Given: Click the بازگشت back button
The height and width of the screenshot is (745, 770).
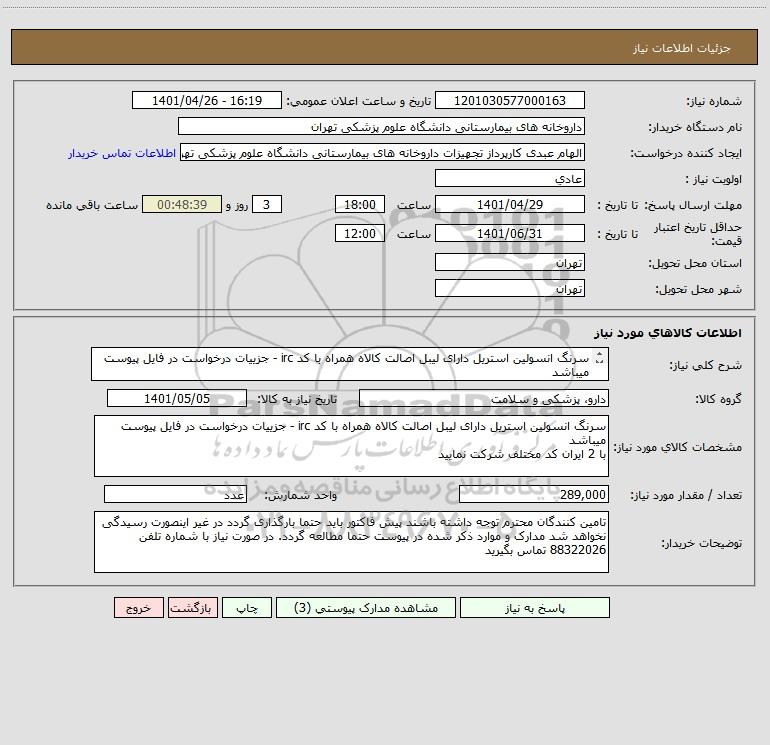Looking at the screenshot, I should tap(192, 607).
